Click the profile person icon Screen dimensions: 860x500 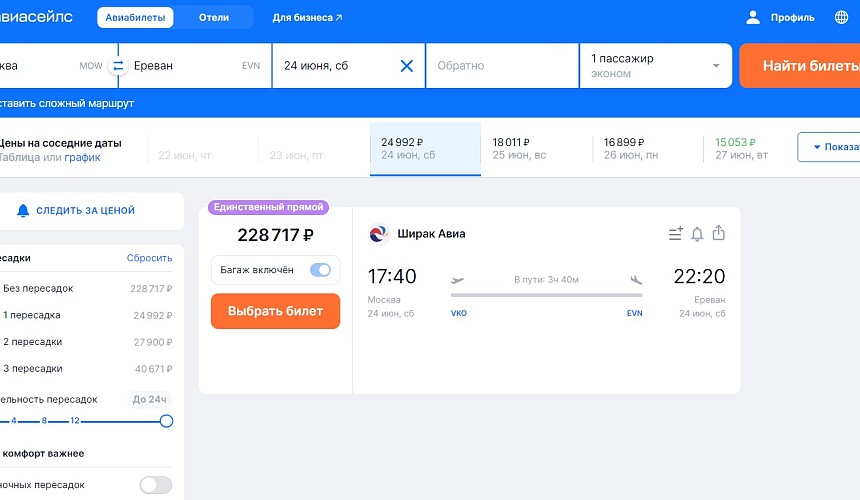(x=753, y=17)
